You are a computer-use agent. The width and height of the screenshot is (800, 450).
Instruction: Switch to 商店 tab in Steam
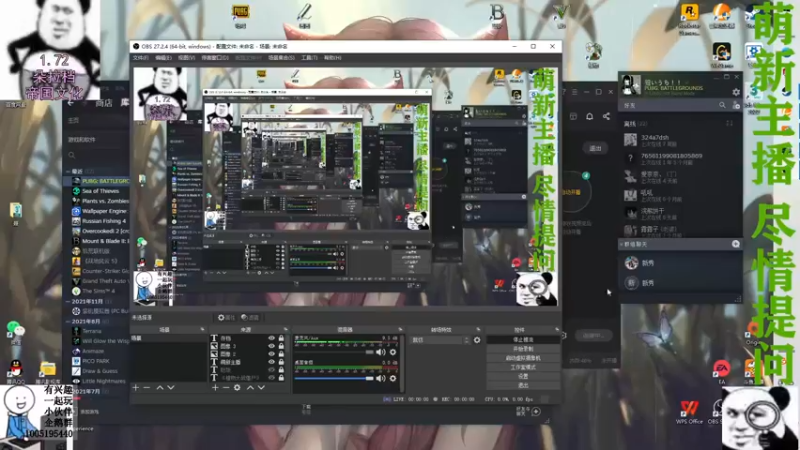[x=104, y=103]
